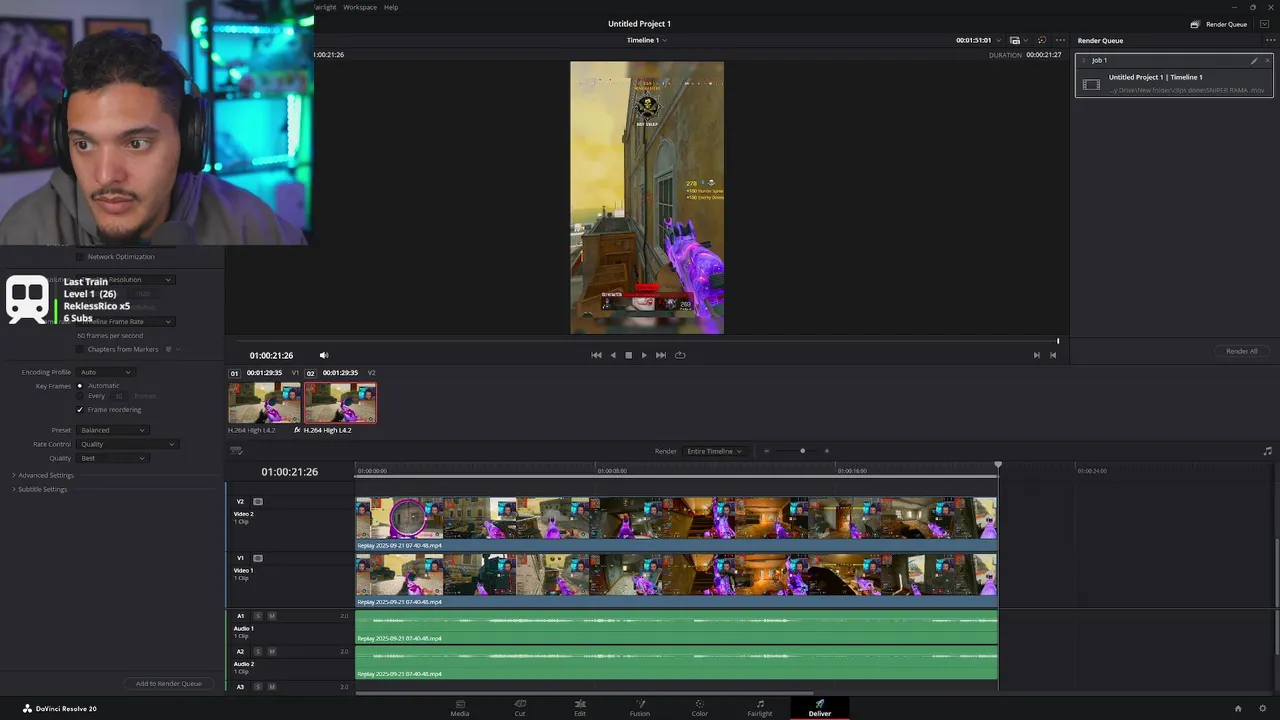Open the Fusion page

tap(640, 708)
